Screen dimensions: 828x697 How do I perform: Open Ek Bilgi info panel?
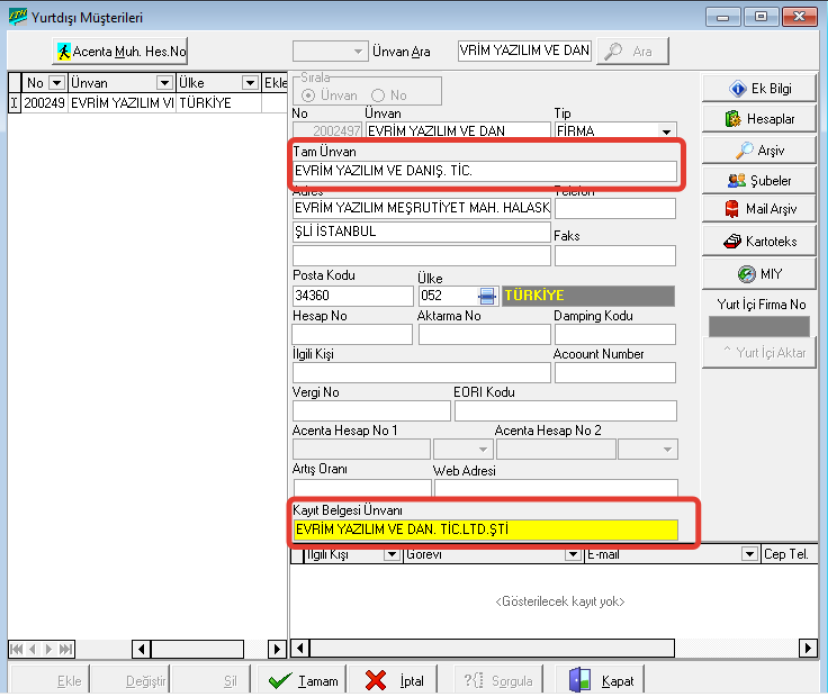click(759, 88)
